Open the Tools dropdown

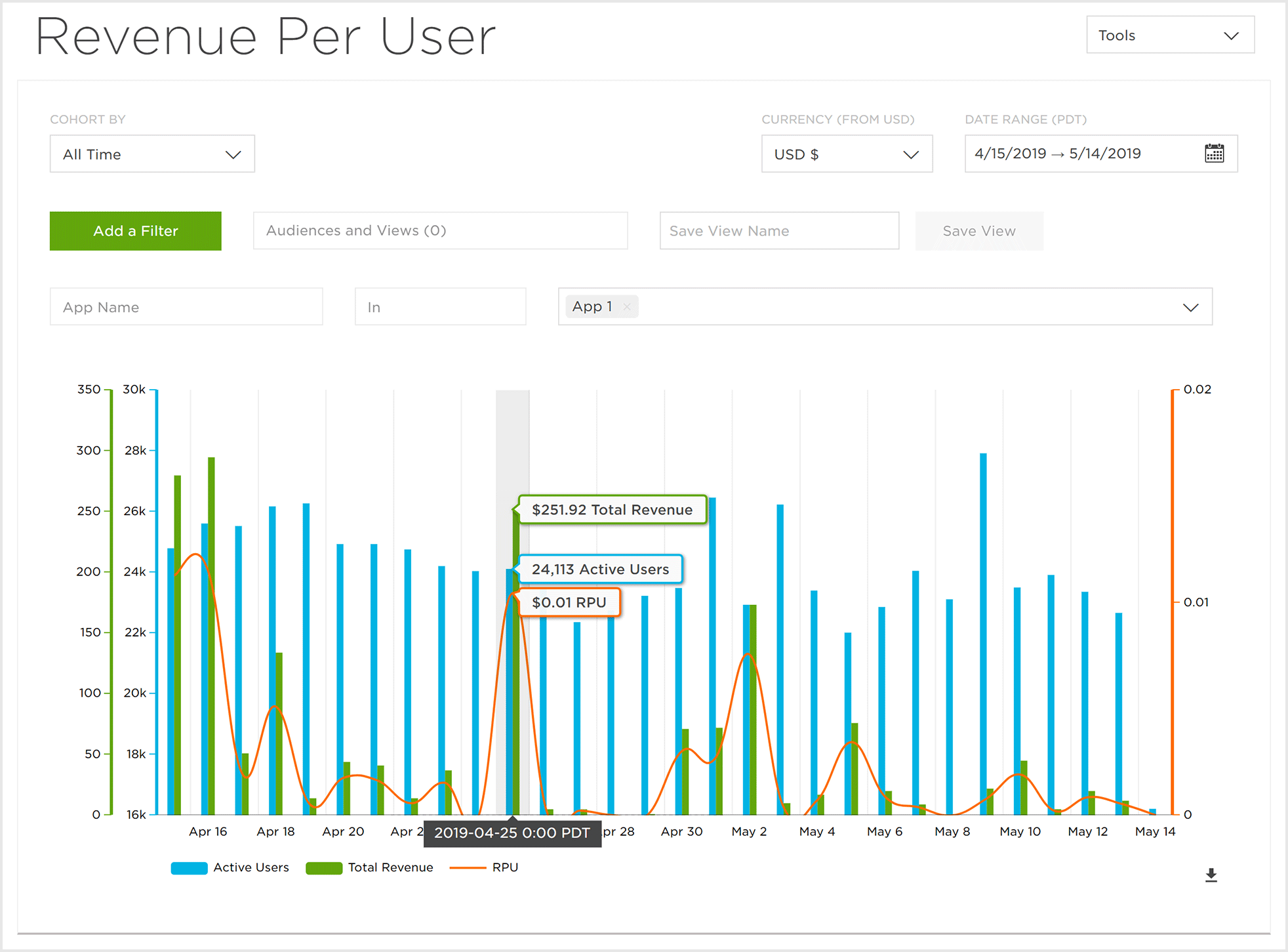pyautogui.click(x=1169, y=35)
